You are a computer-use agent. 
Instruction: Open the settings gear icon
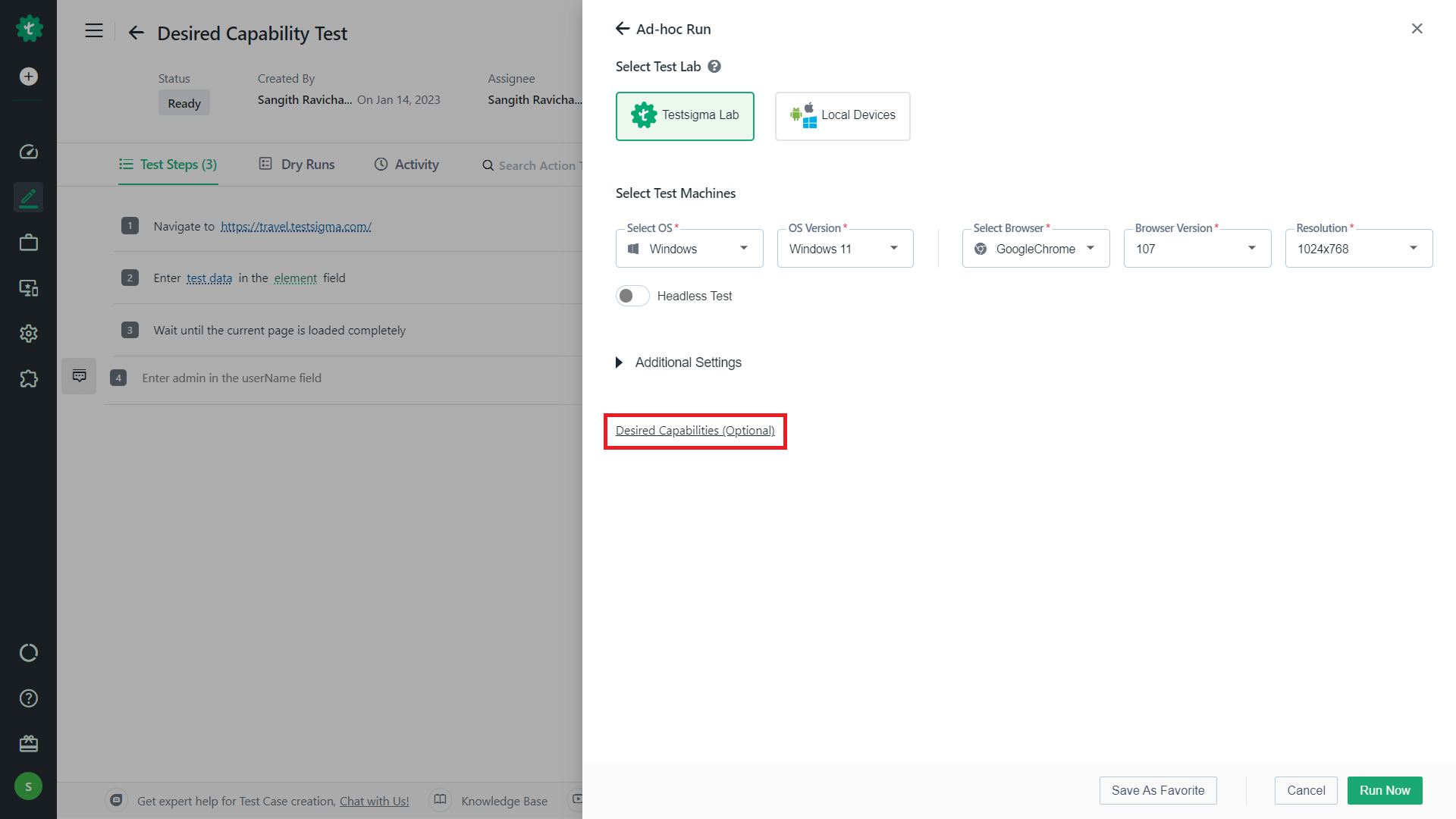[29, 334]
